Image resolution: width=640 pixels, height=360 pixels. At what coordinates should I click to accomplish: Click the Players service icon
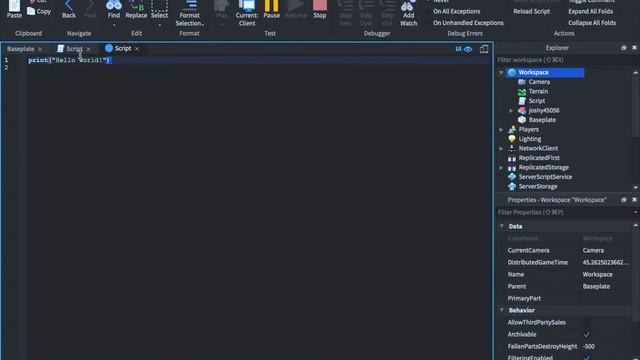pos(512,129)
